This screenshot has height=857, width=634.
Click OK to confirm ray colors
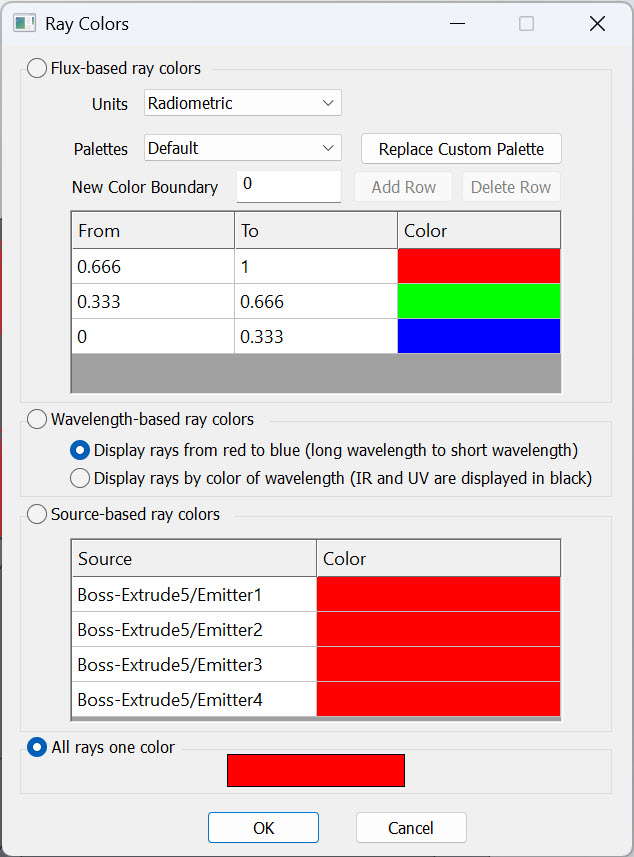click(263, 827)
